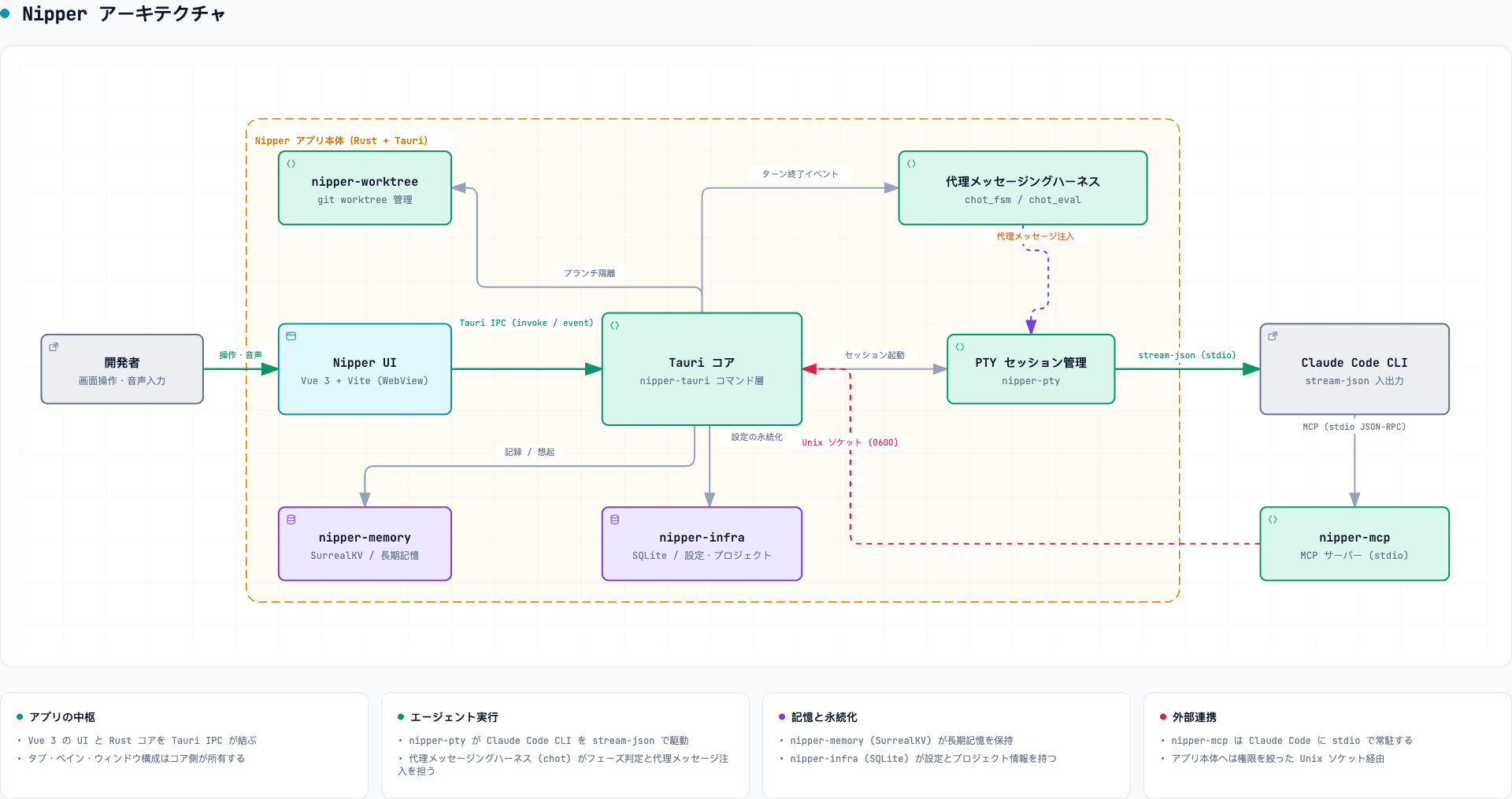Click the ターン終了イベント edge label

[800, 174]
